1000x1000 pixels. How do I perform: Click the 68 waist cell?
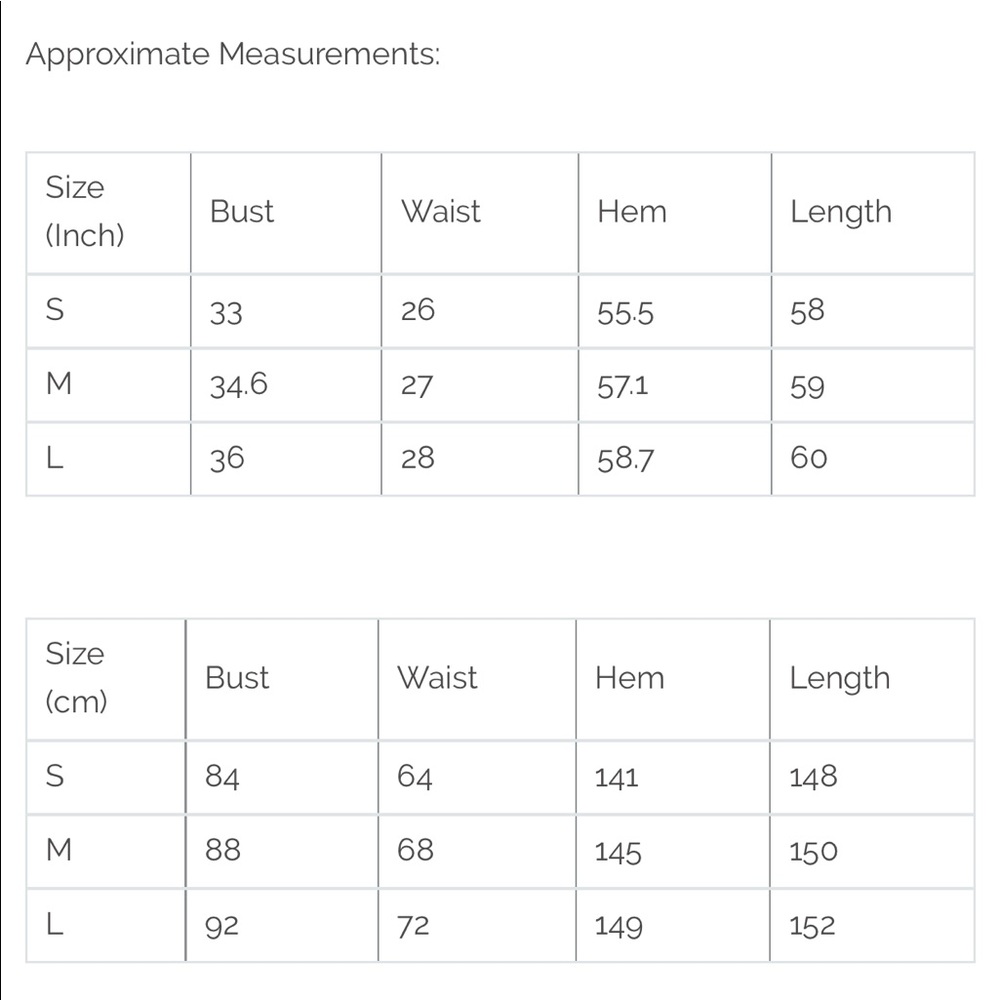(416, 850)
